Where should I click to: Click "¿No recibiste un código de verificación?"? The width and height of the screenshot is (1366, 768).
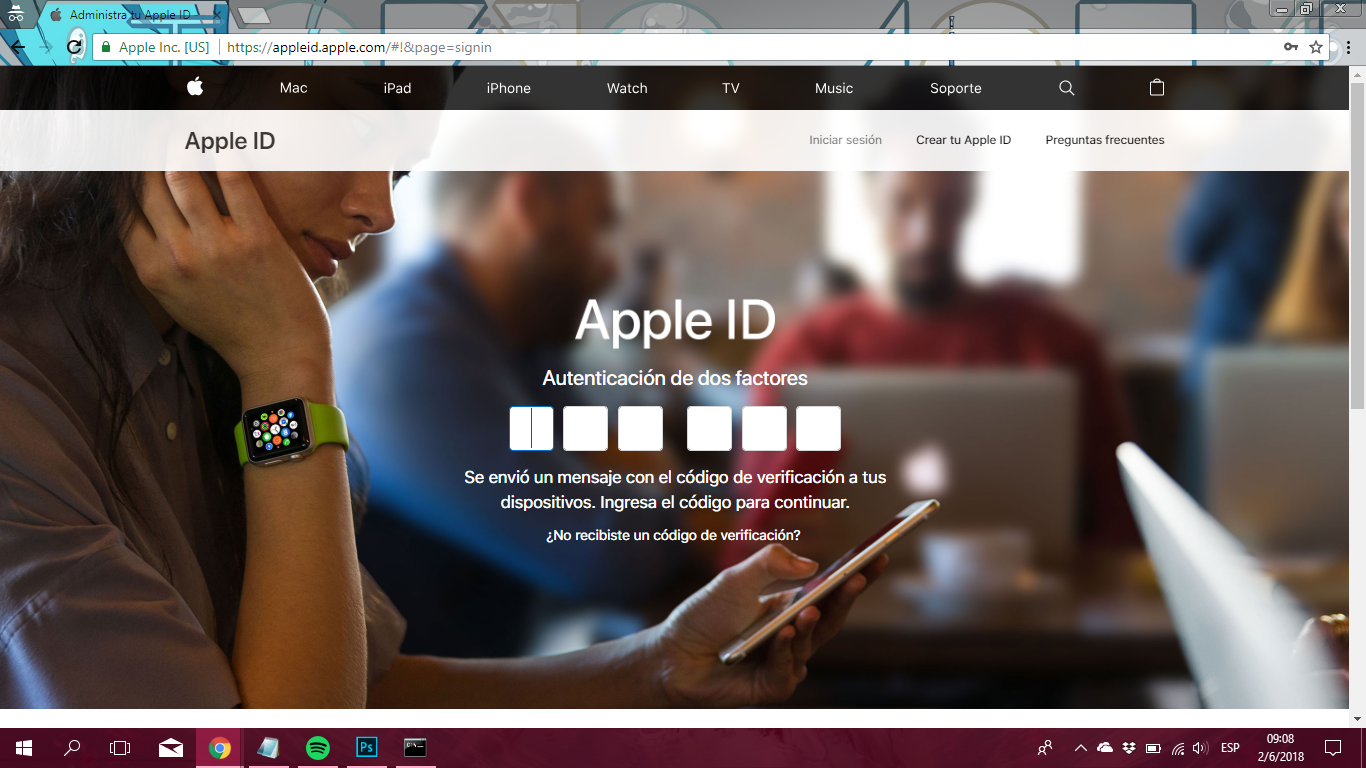pyautogui.click(x=673, y=535)
